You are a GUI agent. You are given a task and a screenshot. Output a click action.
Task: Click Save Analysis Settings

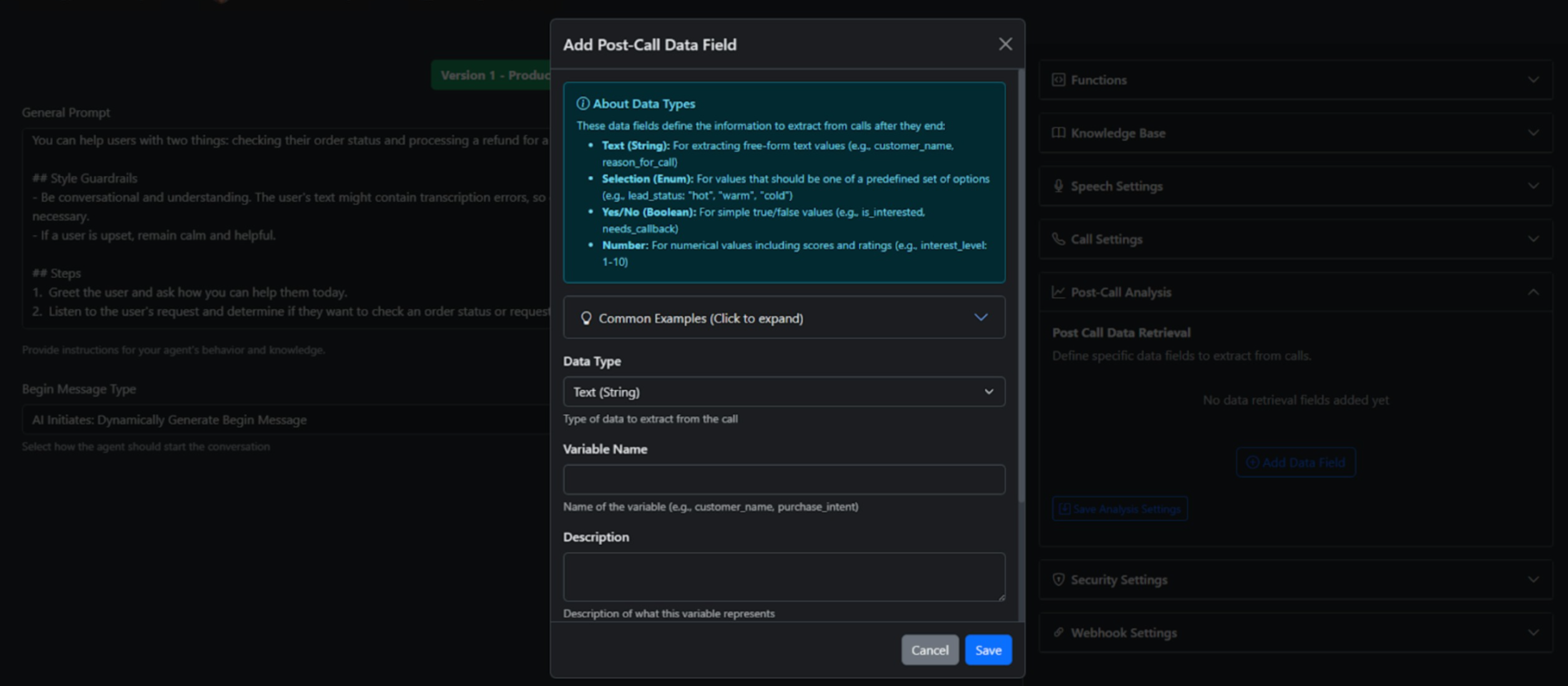[1120, 509]
